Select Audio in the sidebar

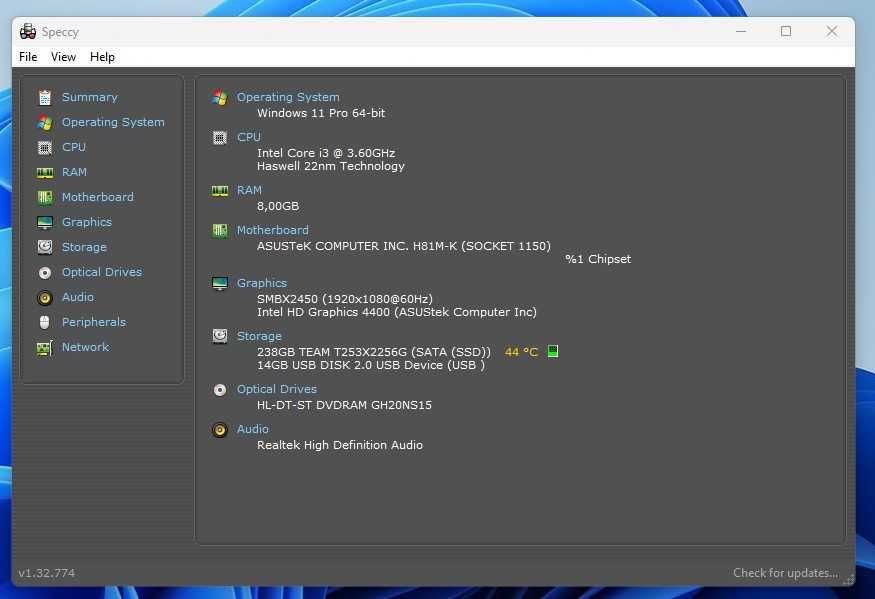coord(78,297)
